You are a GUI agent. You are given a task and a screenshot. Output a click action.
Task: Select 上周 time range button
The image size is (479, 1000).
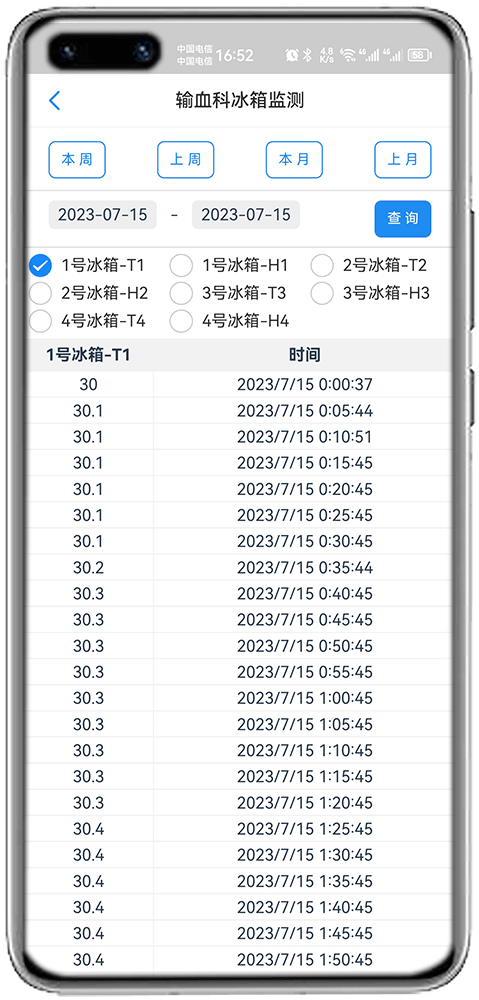point(186,159)
